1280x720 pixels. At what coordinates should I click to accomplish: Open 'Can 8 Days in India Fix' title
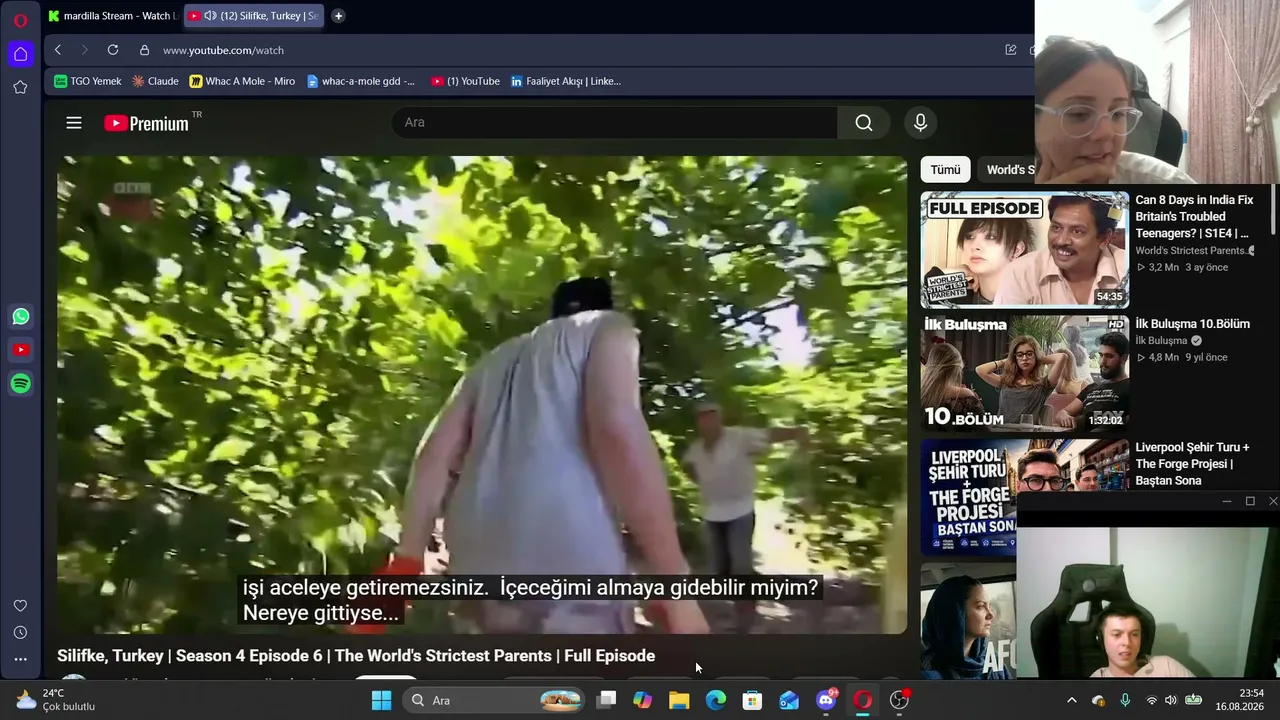(1194, 217)
